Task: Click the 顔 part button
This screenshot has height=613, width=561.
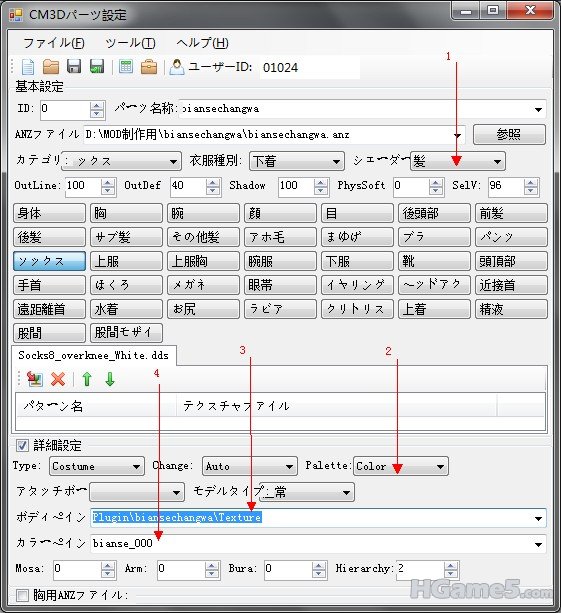Action: point(280,213)
